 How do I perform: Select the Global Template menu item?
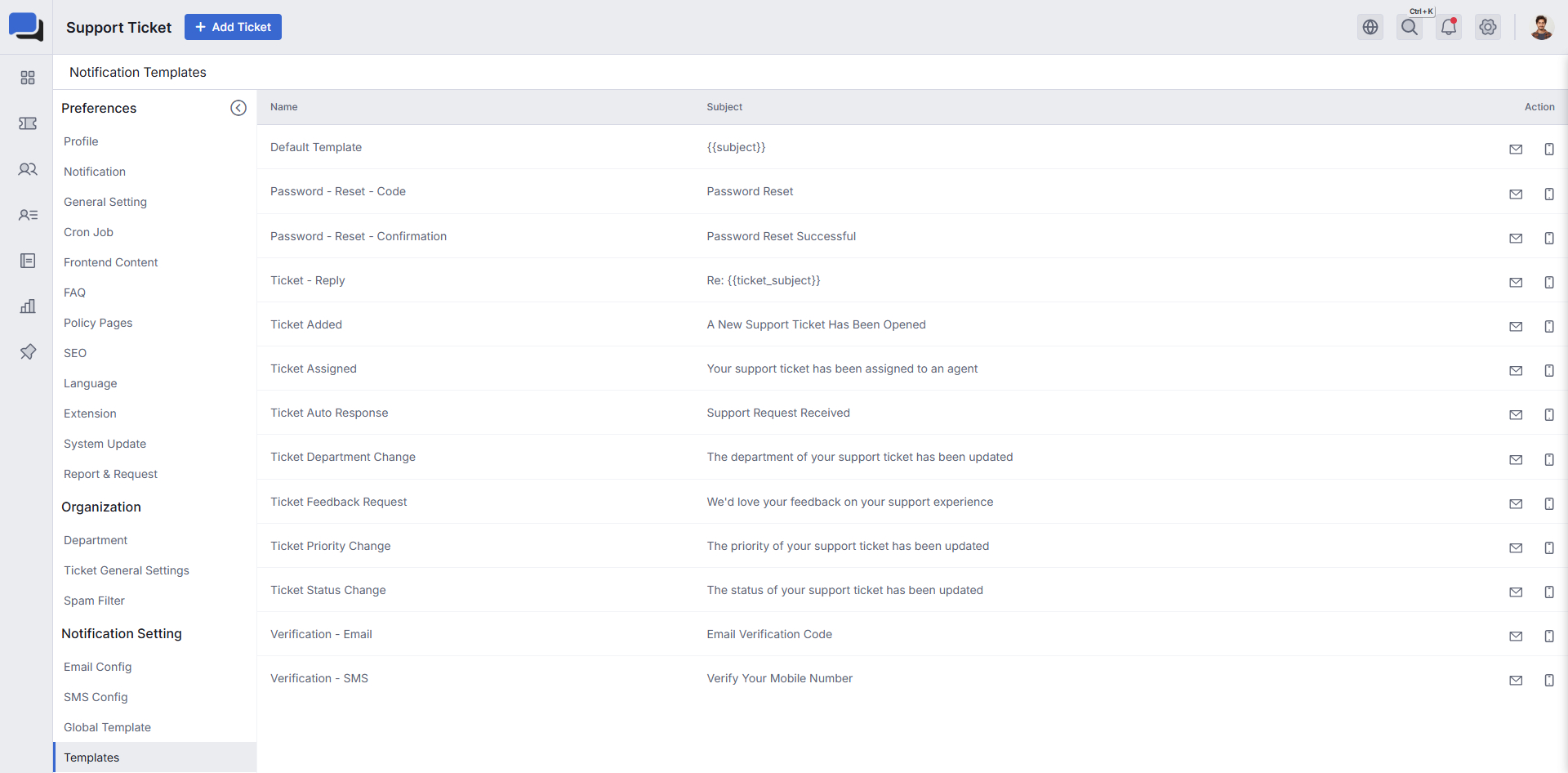pos(107,727)
